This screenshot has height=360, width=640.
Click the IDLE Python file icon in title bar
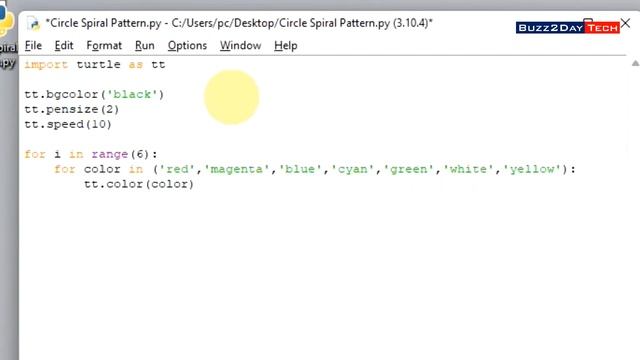pos(34,24)
